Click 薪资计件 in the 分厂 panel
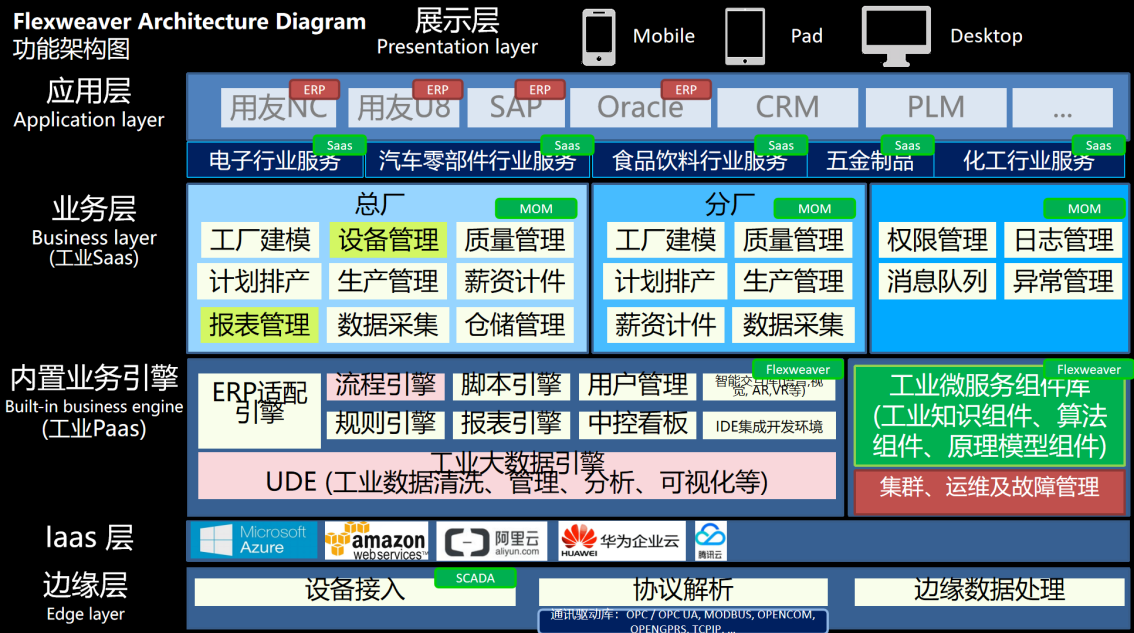 click(666, 325)
